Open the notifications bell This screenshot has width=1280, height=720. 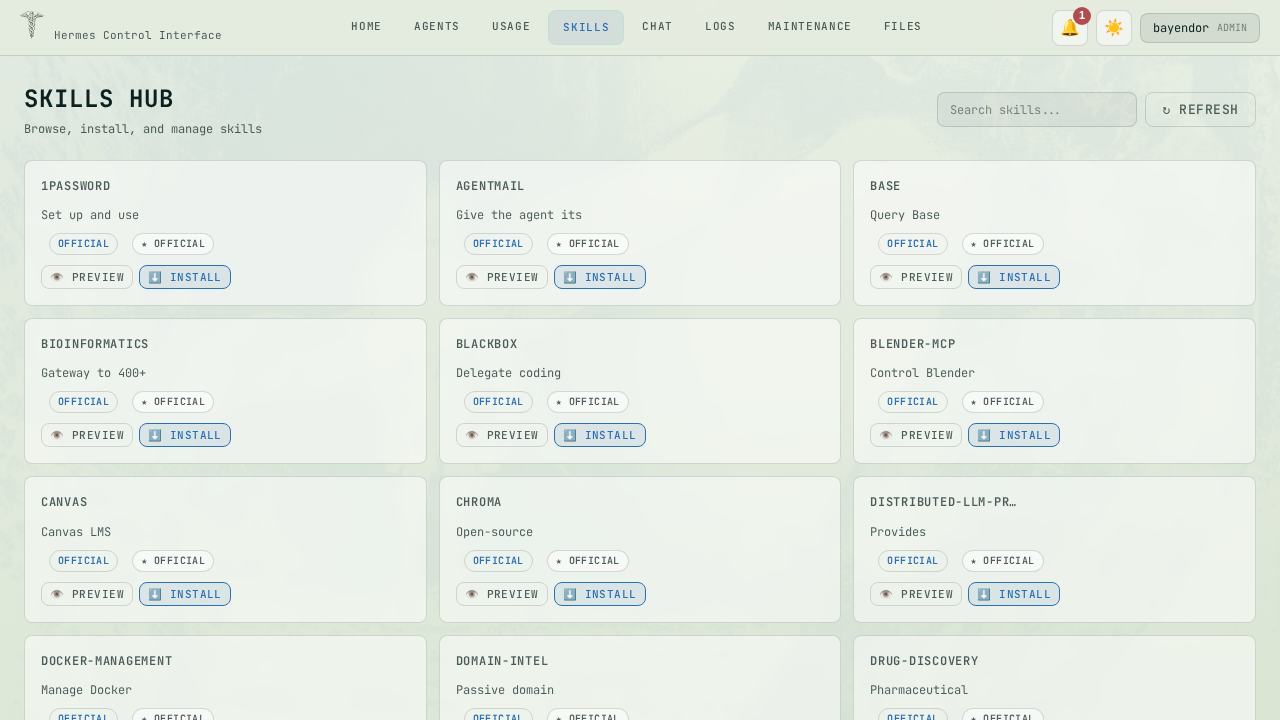(x=1069, y=28)
